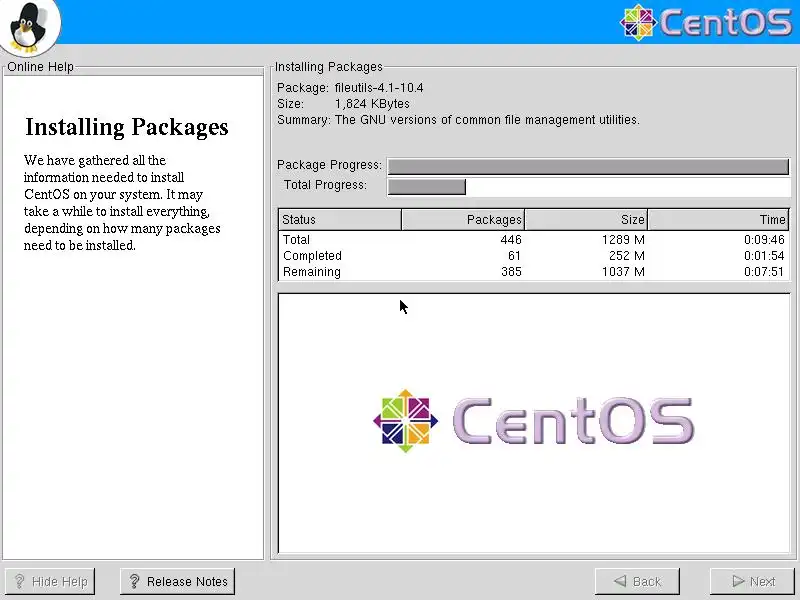Click the Package Progress label
Viewport: 800px width, 600px height.
pyautogui.click(x=329, y=165)
